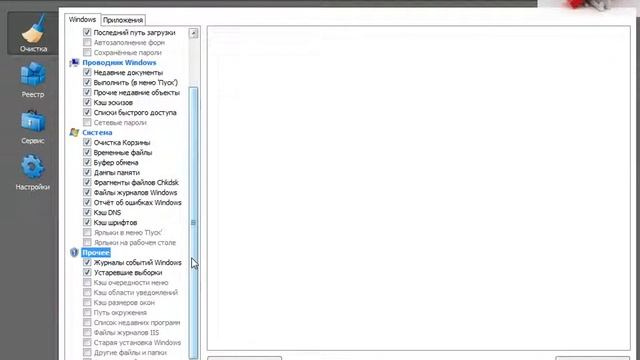Enable Ярлыки в меню 'Пуск' checkbox

87,232
